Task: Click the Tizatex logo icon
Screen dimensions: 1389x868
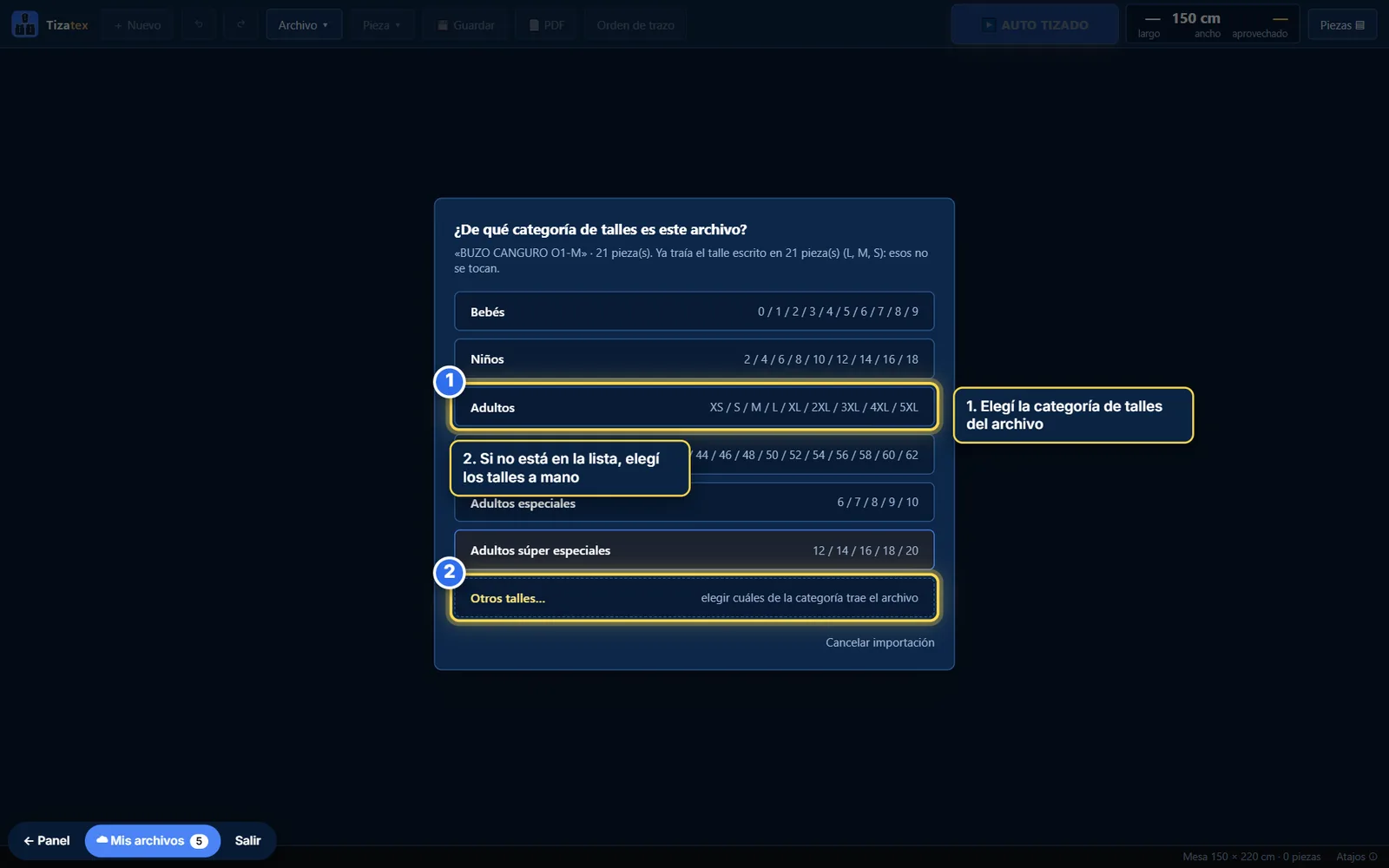Action: (24, 24)
